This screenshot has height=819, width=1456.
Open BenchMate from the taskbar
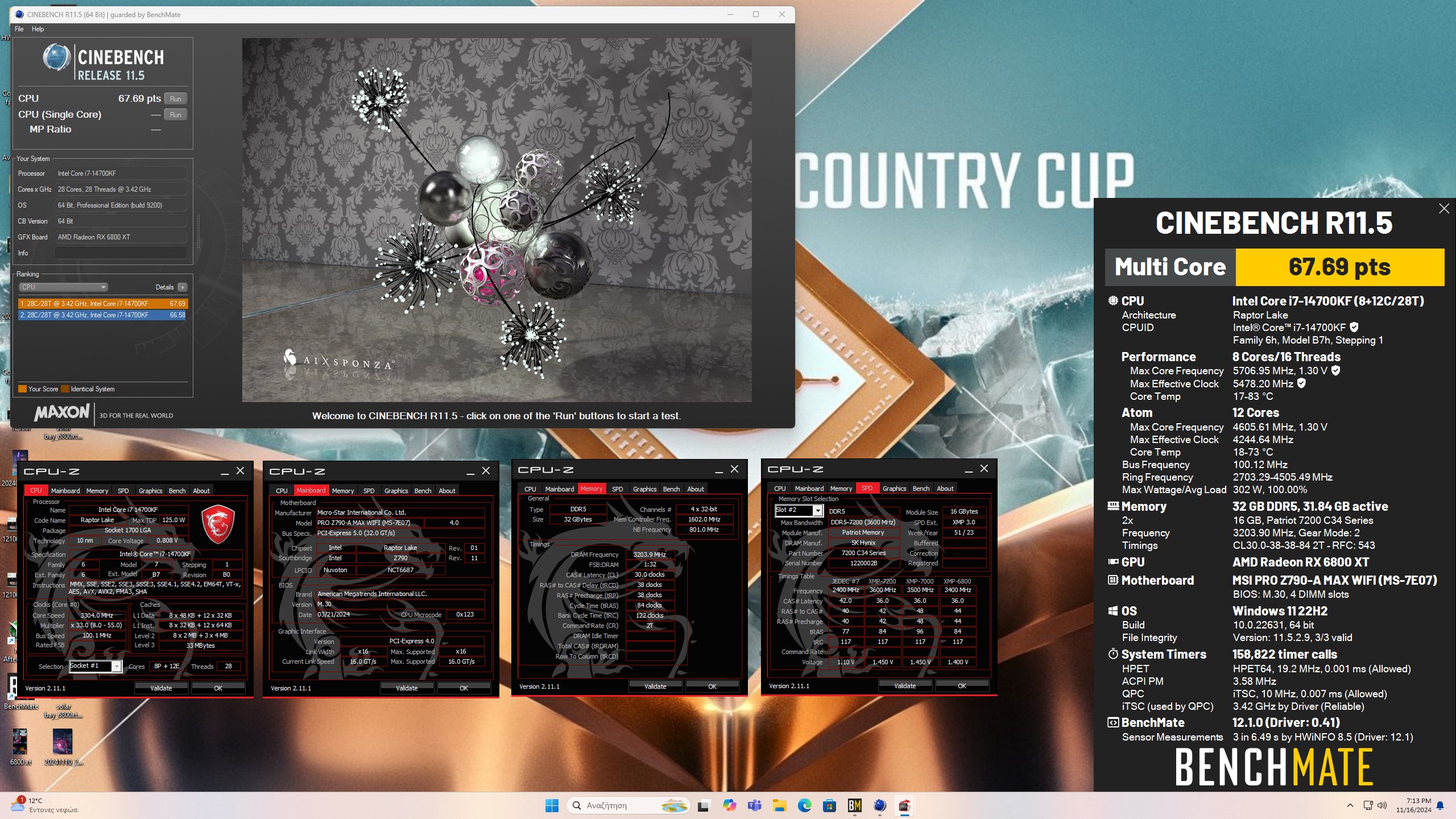point(854,805)
